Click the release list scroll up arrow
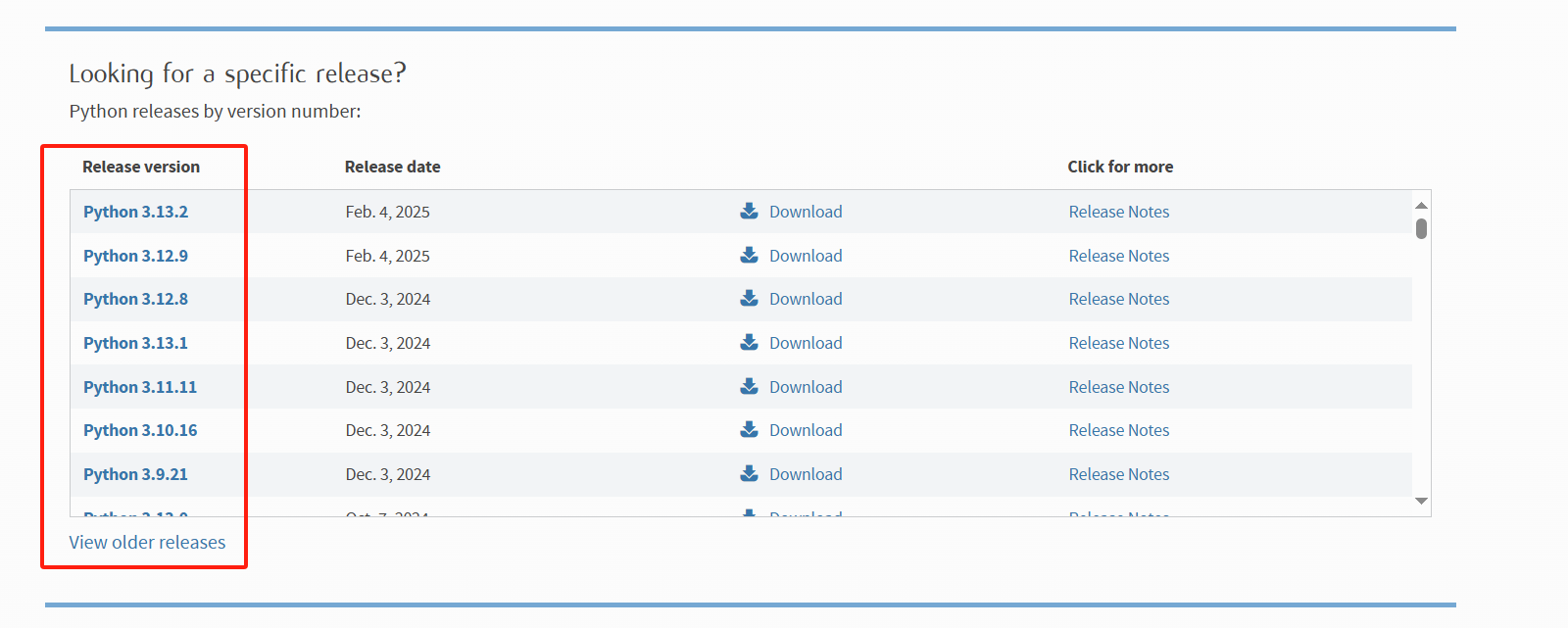 [x=1421, y=205]
